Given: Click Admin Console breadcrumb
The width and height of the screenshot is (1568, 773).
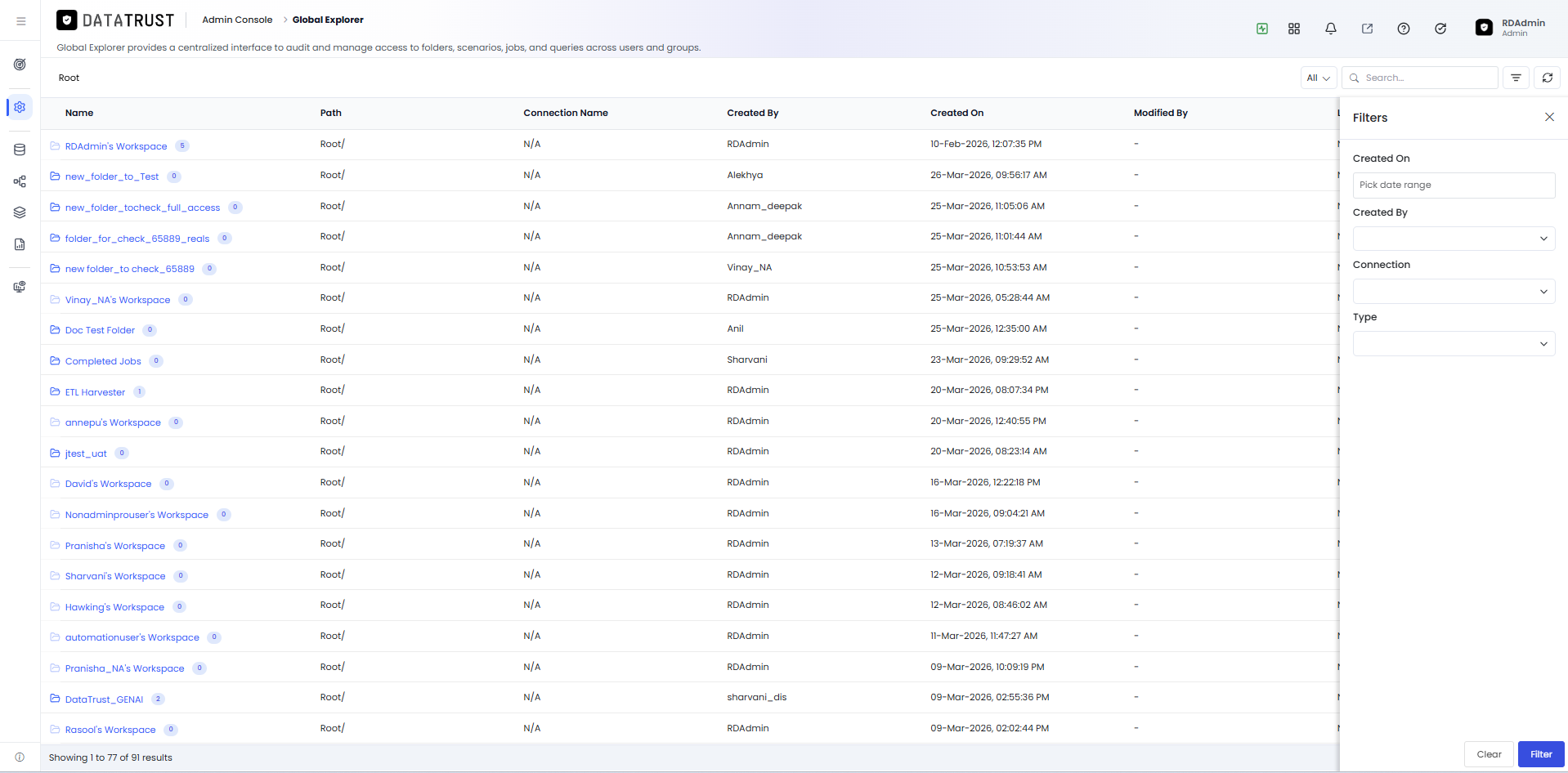Looking at the screenshot, I should tap(237, 20).
